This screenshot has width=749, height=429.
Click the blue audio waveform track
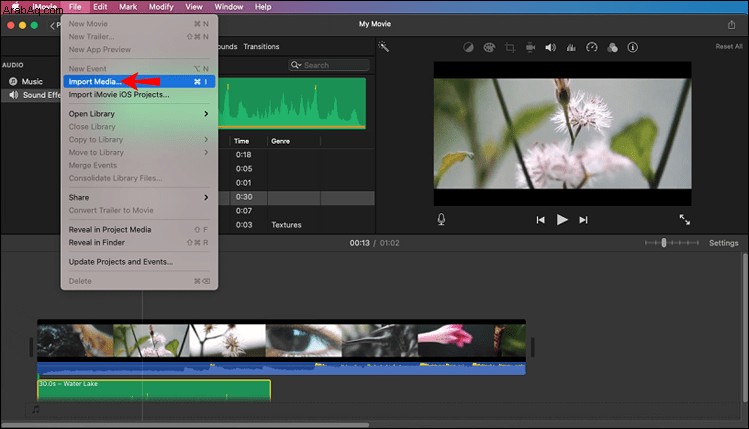pos(281,368)
